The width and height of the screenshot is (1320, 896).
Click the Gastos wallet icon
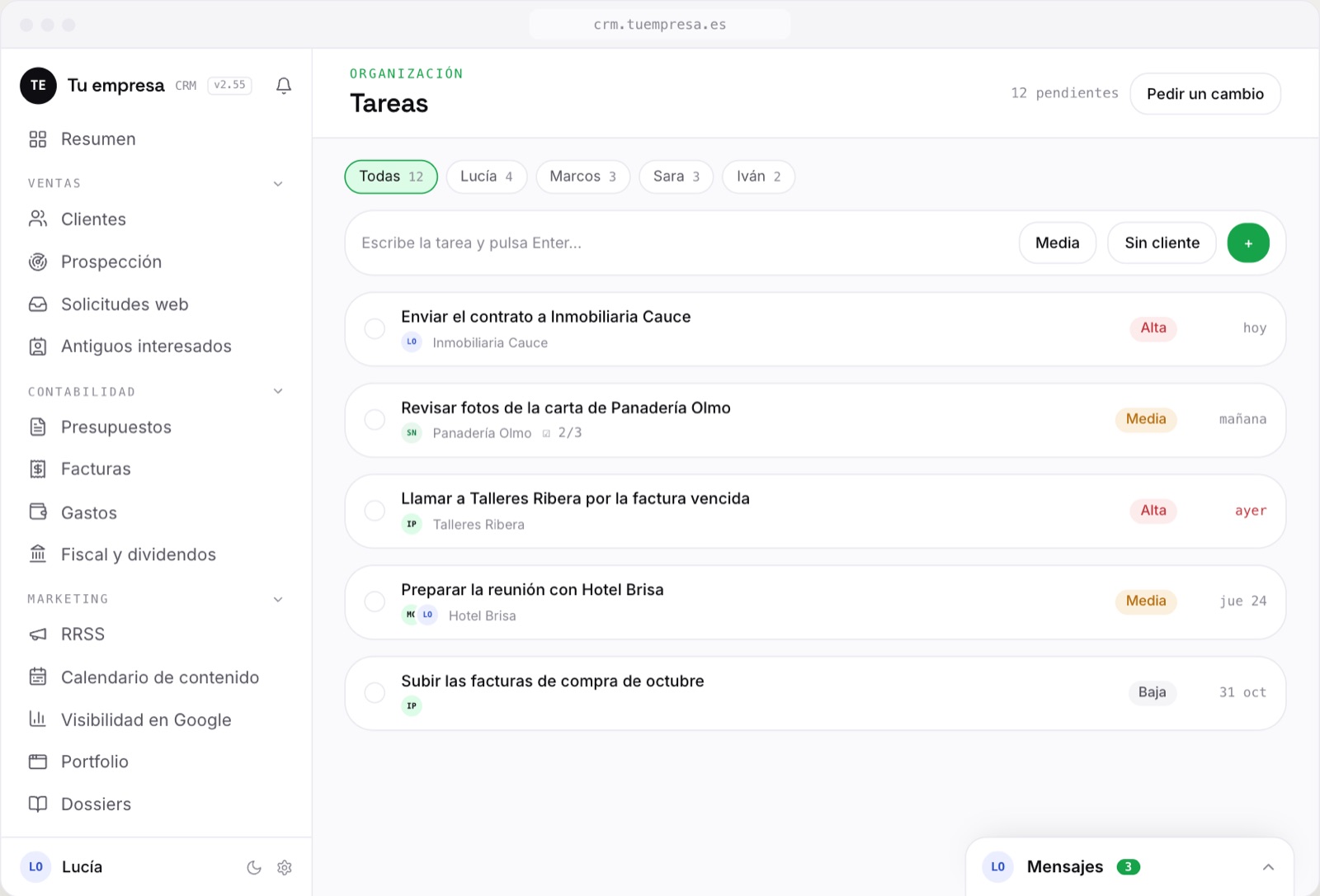[38, 512]
